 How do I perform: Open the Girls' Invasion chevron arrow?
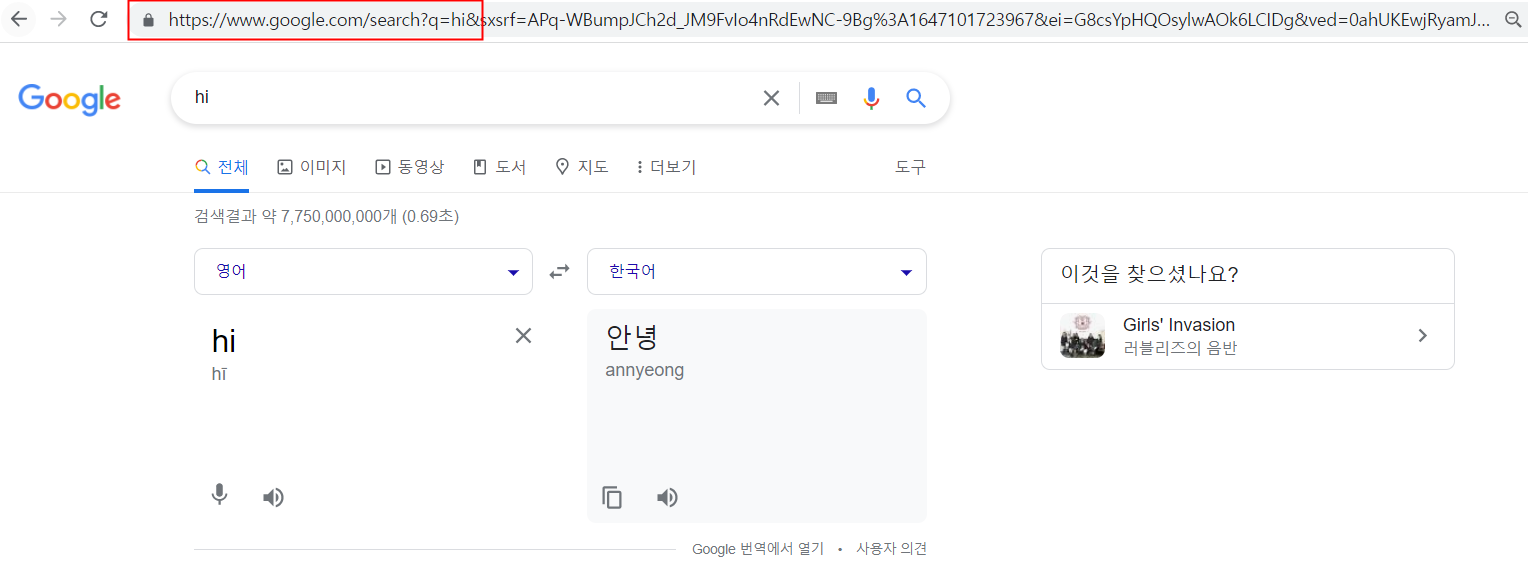[1422, 336]
